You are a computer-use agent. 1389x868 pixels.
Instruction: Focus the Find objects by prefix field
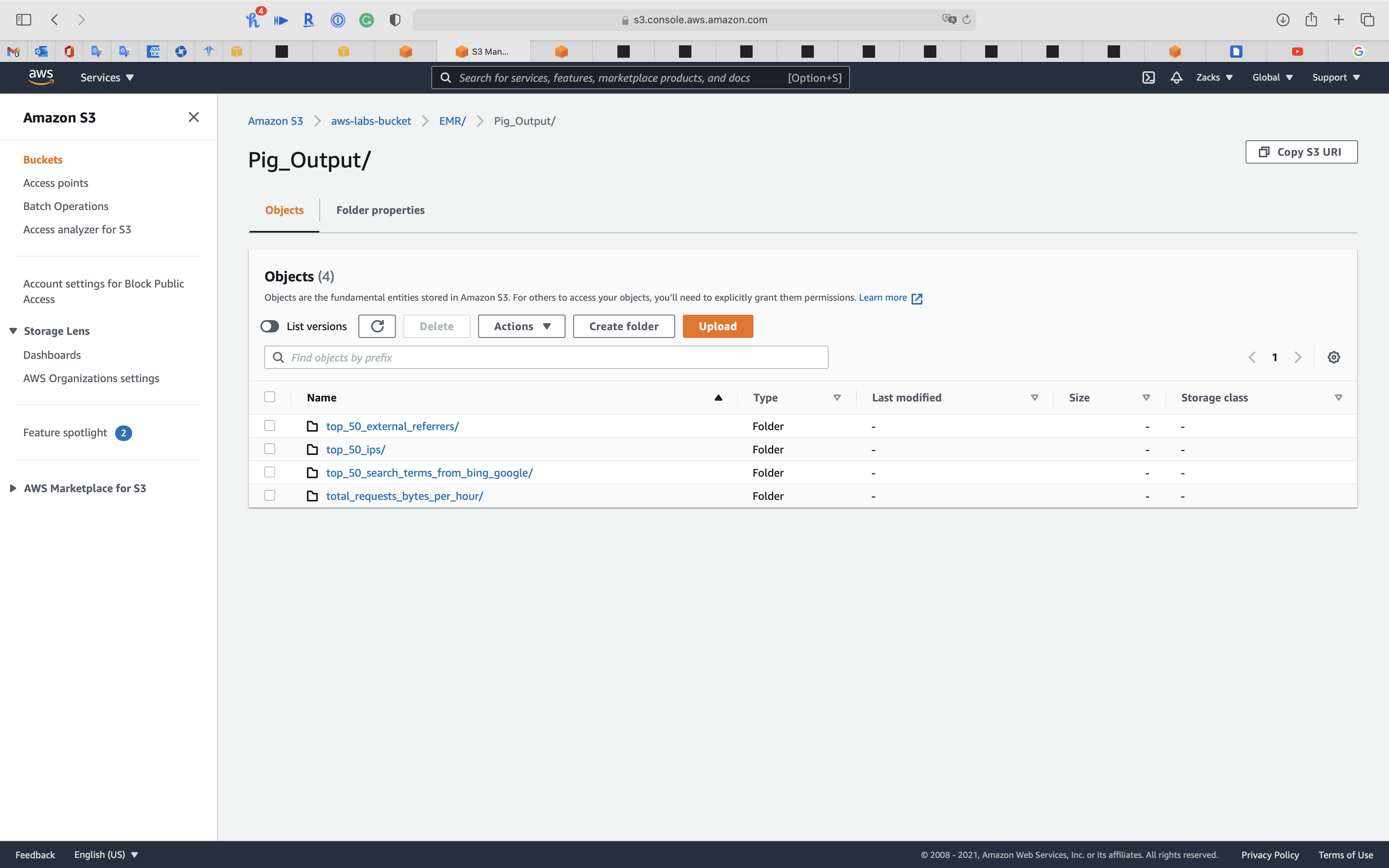tap(551, 357)
